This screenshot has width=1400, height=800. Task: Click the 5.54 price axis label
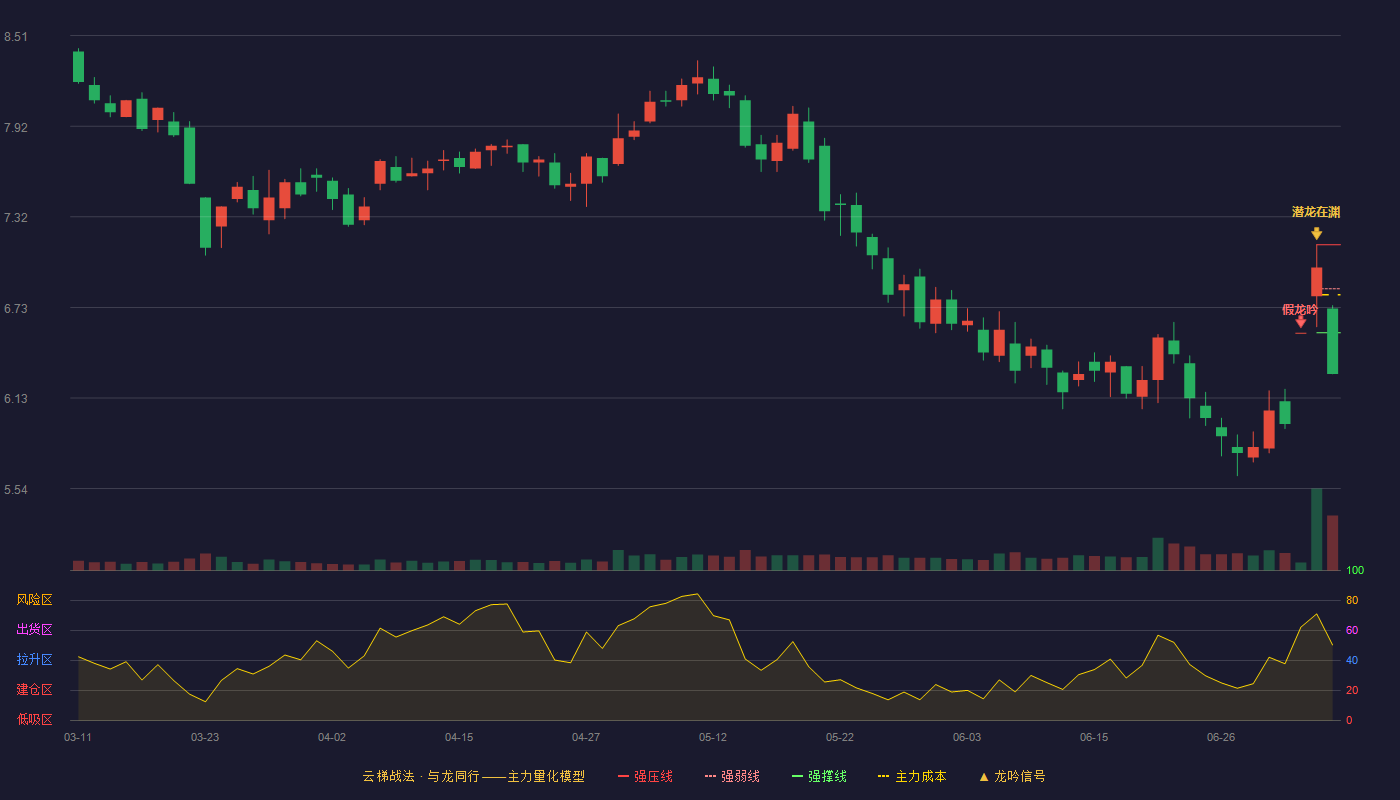click(16, 490)
